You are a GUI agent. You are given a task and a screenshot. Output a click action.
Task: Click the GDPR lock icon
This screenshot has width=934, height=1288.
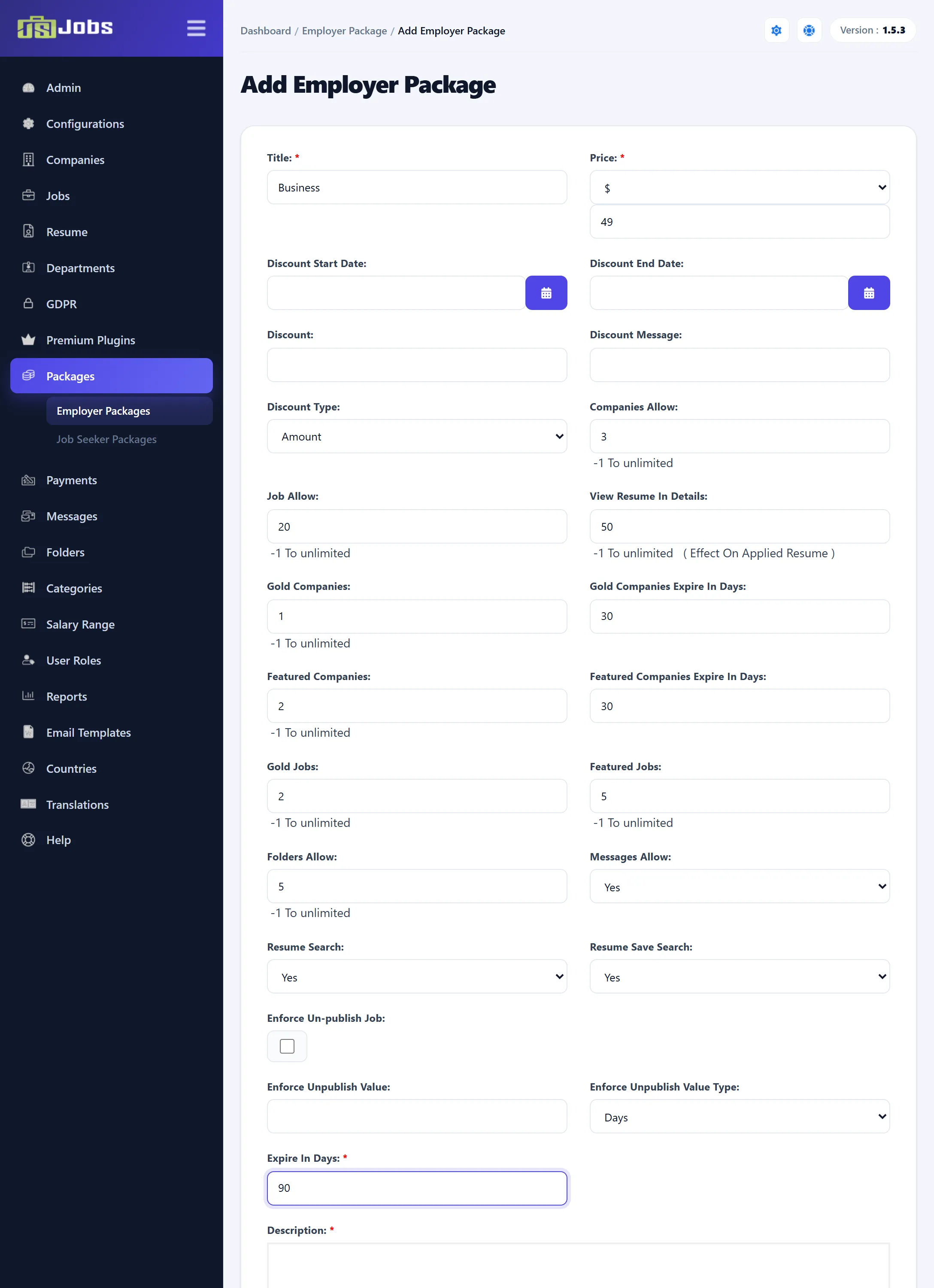click(28, 303)
